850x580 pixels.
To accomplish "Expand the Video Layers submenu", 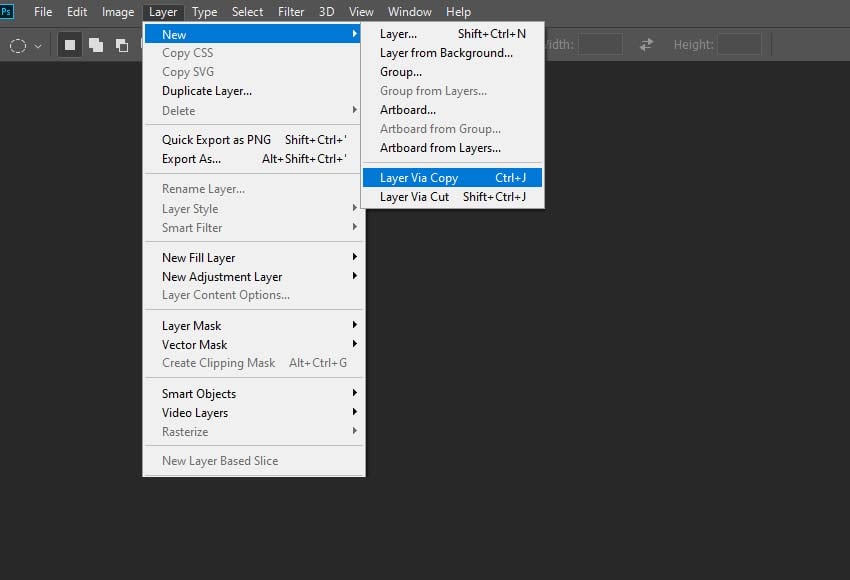I will tap(253, 413).
